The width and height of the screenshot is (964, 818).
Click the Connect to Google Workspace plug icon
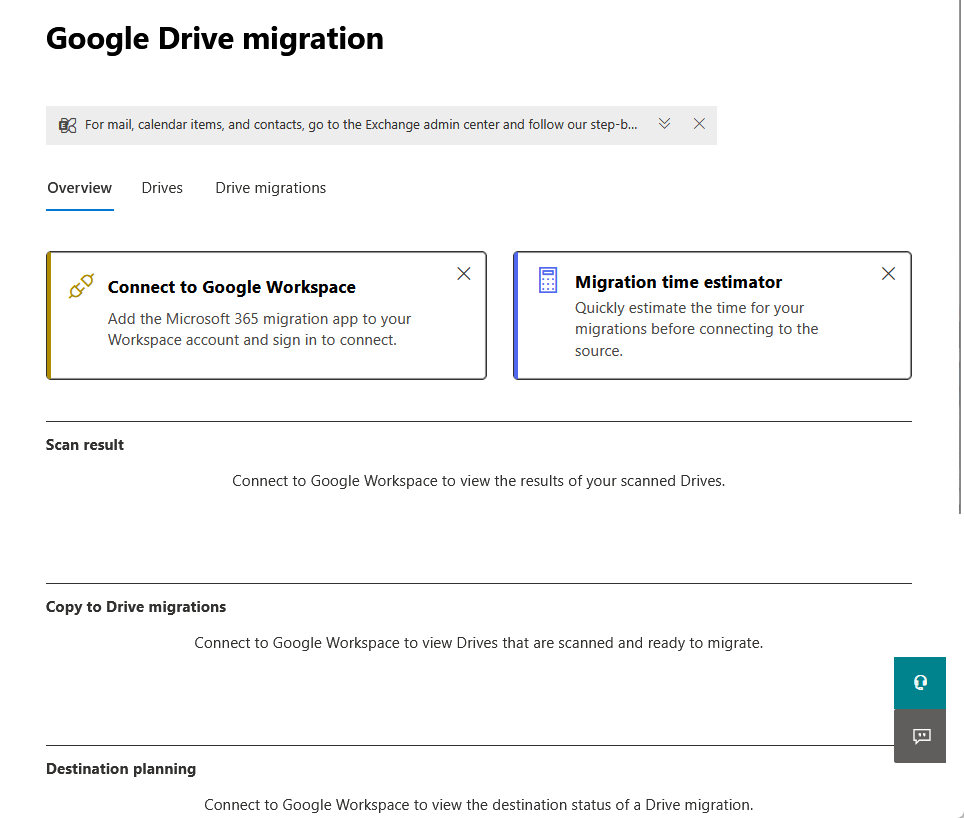tap(81, 286)
